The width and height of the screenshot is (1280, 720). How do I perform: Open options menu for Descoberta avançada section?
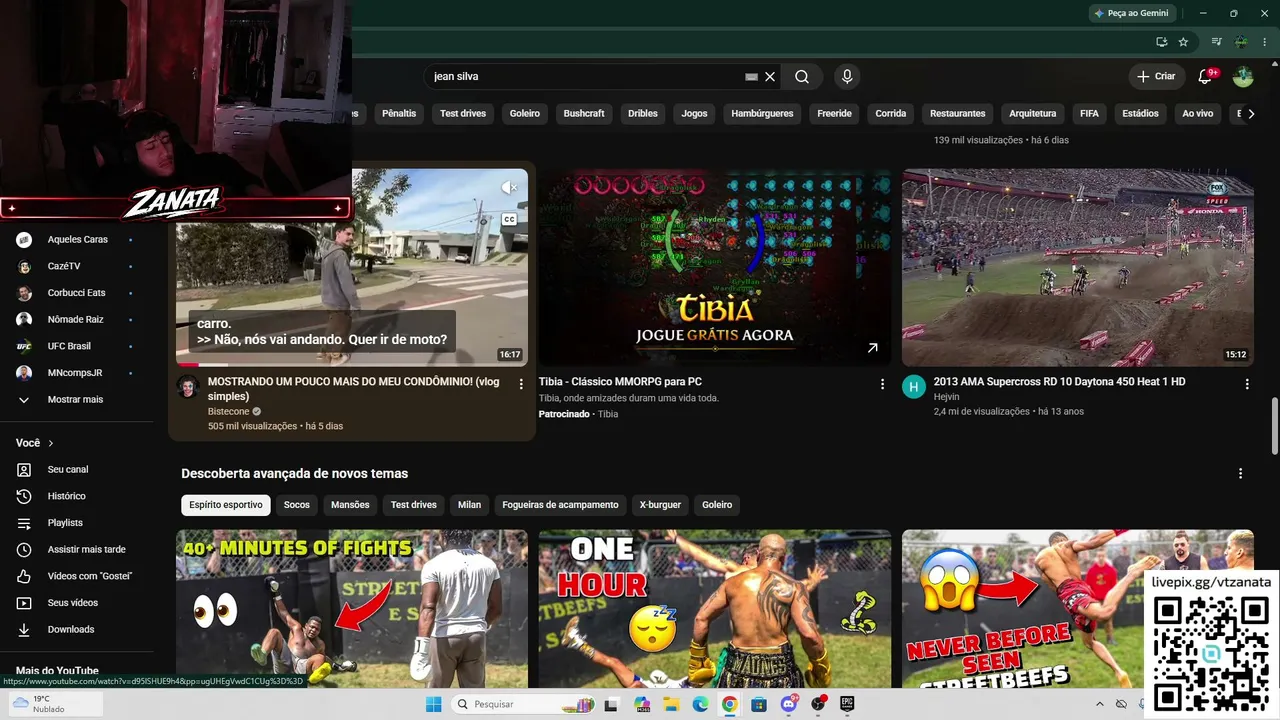click(1241, 474)
